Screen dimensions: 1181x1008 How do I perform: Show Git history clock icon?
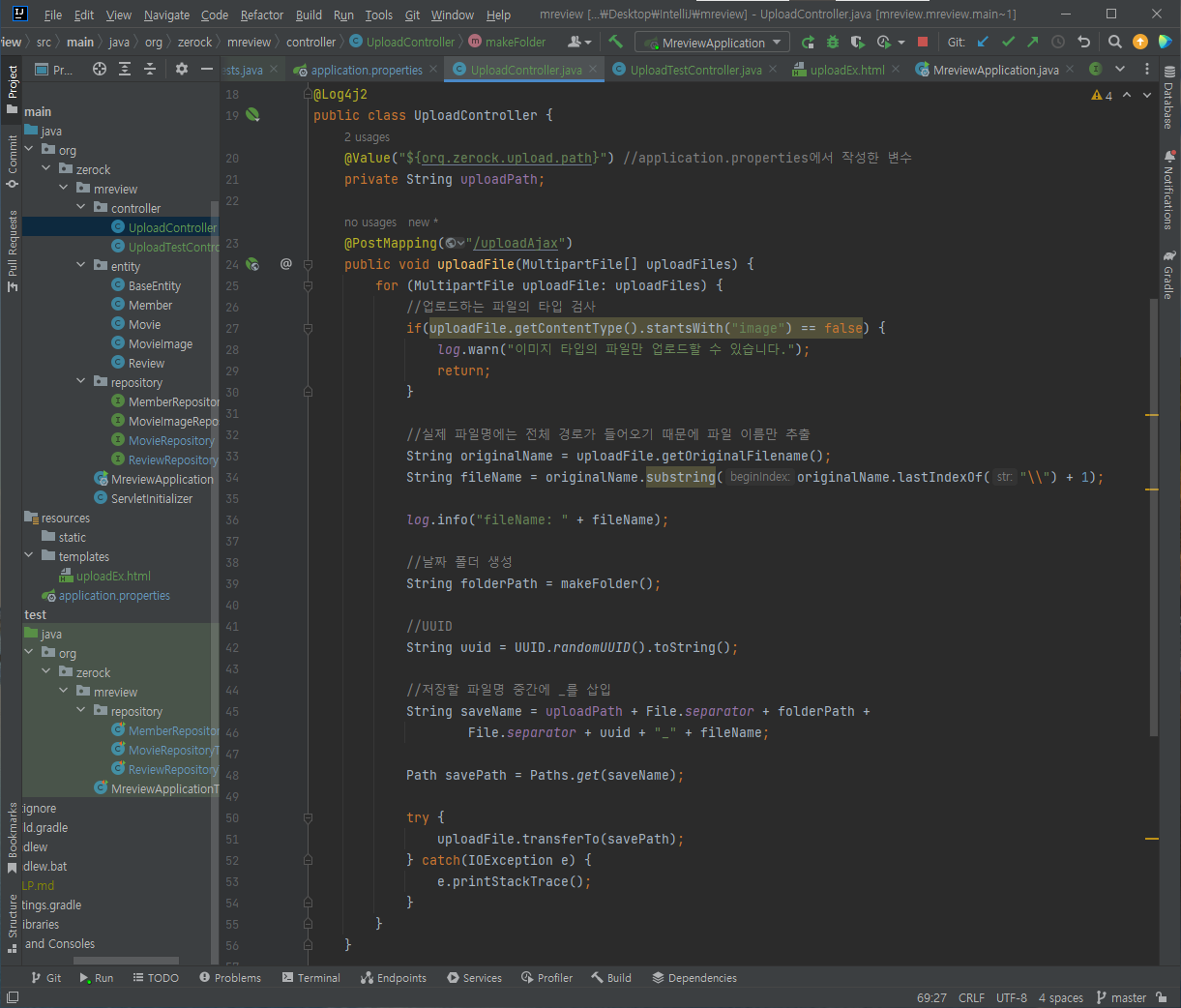pyautogui.click(x=1058, y=42)
